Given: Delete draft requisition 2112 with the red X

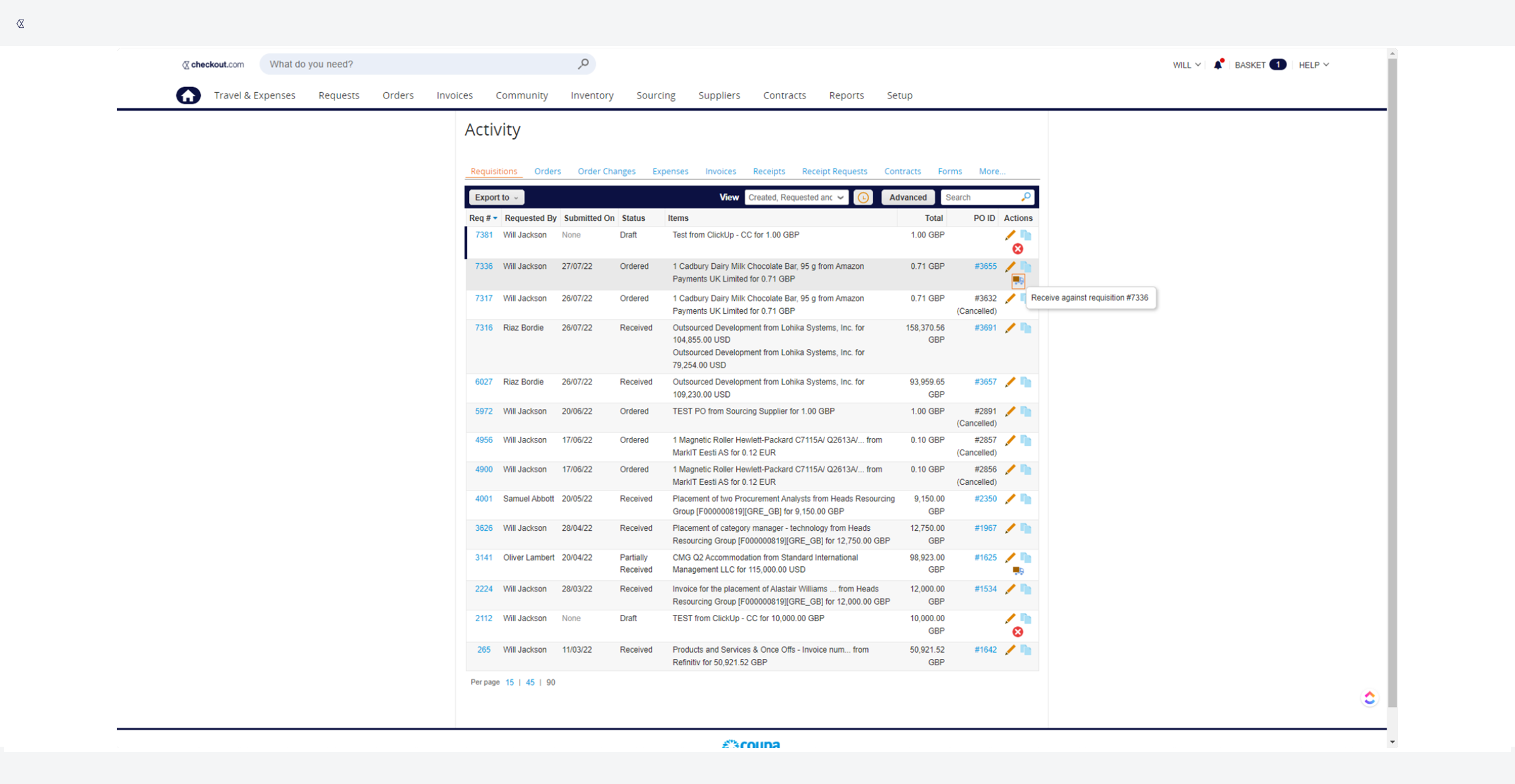Looking at the screenshot, I should (1018, 632).
